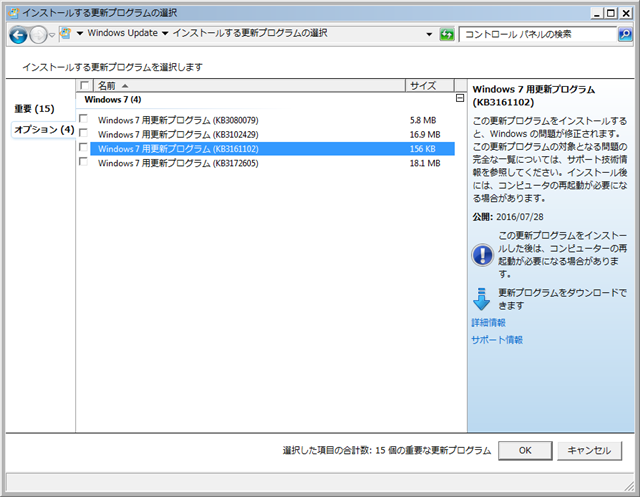Check the KB3161102 update checkbox

(83, 147)
